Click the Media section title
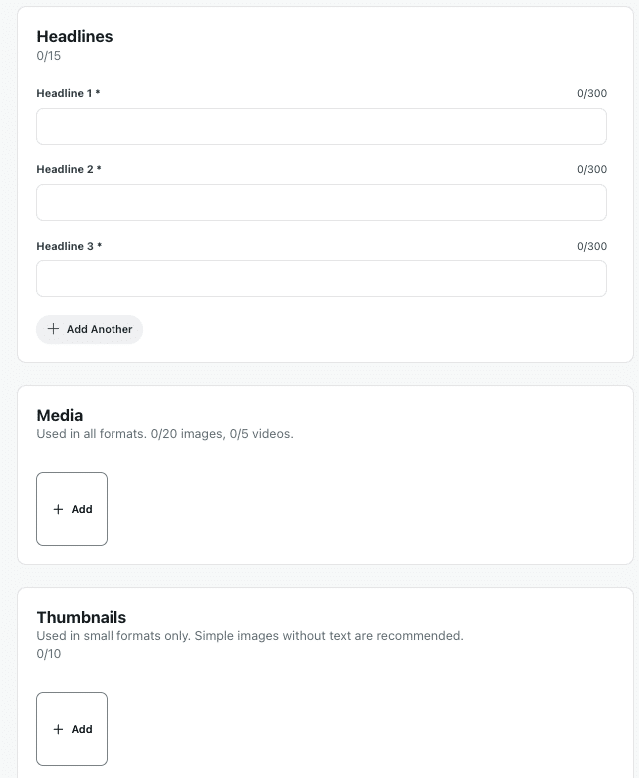Image resolution: width=639 pixels, height=778 pixels. (x=60, y=415)
